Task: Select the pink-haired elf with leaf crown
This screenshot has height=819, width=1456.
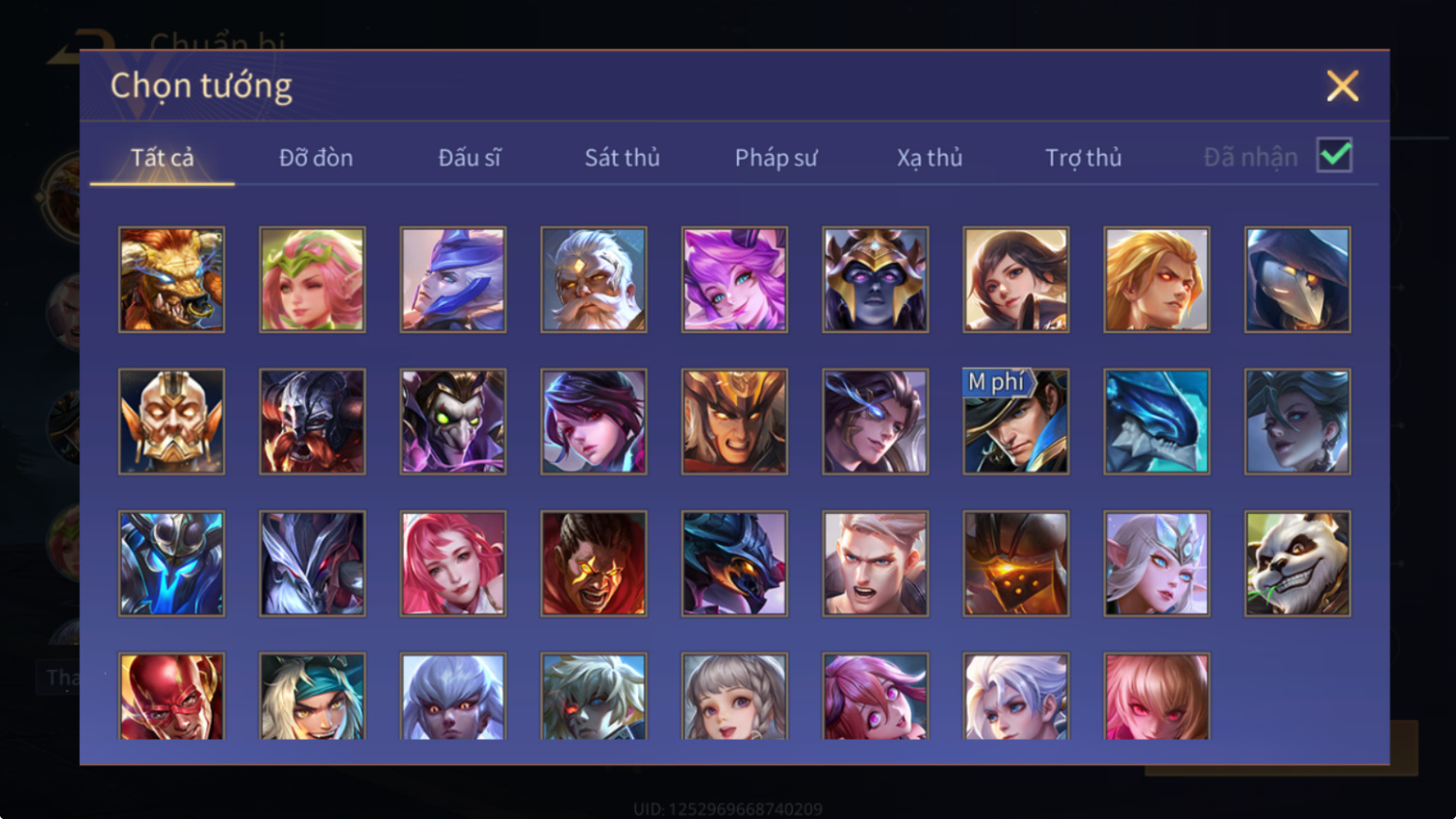Action: tap(312, 279)
